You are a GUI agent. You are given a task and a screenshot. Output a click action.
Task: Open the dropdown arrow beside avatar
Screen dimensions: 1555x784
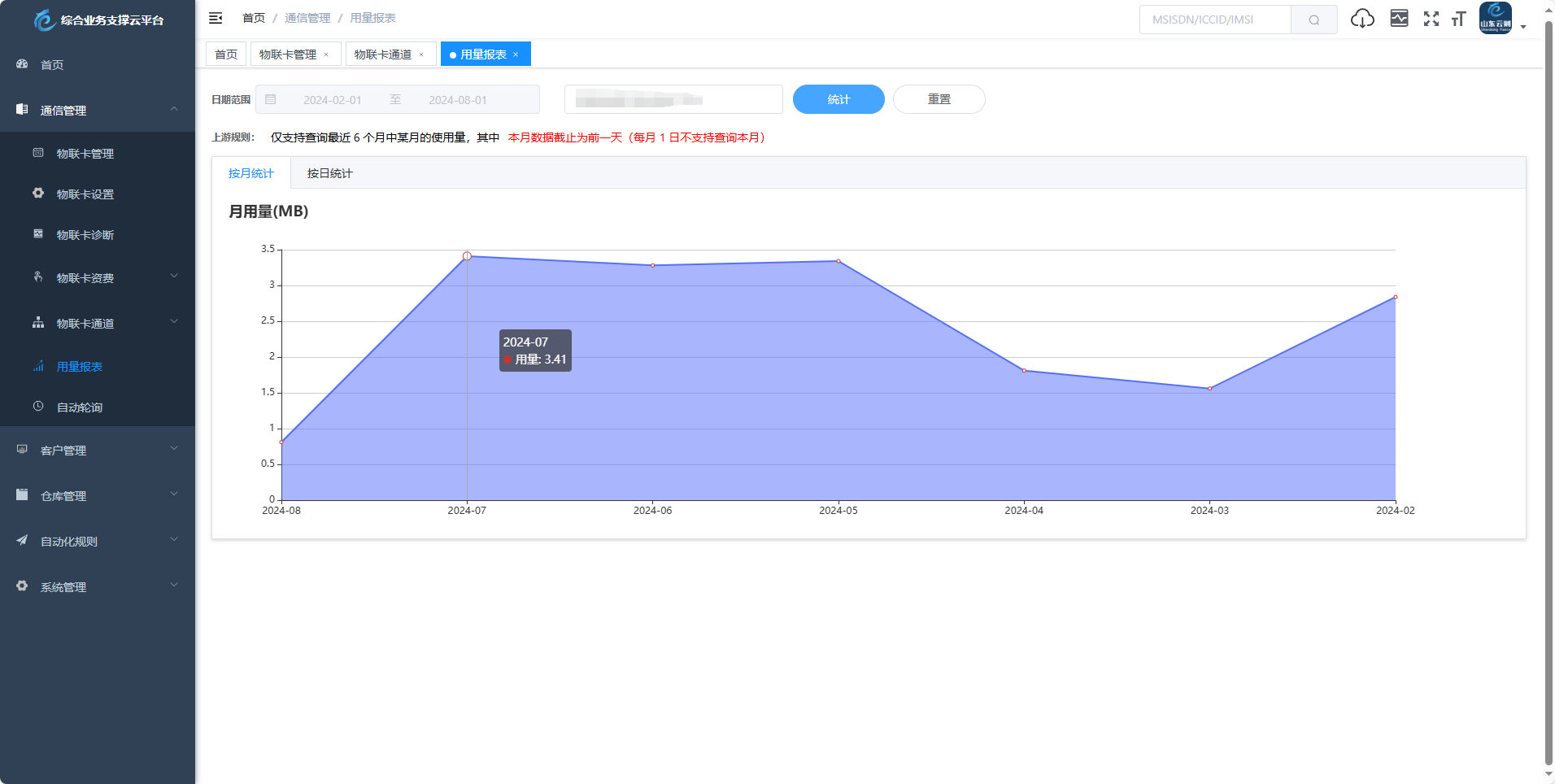pos(1523,27)
